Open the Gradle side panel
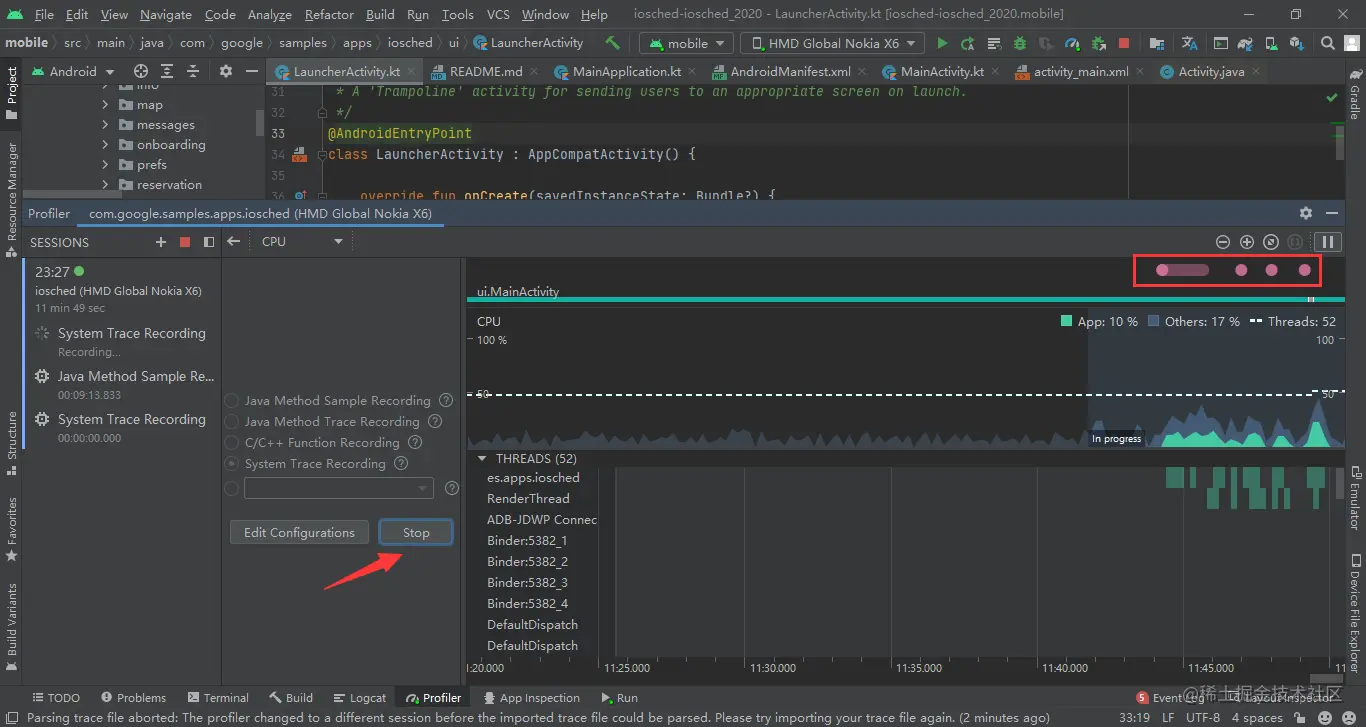Screen dimensions: 1366x727 point(1355,93)
